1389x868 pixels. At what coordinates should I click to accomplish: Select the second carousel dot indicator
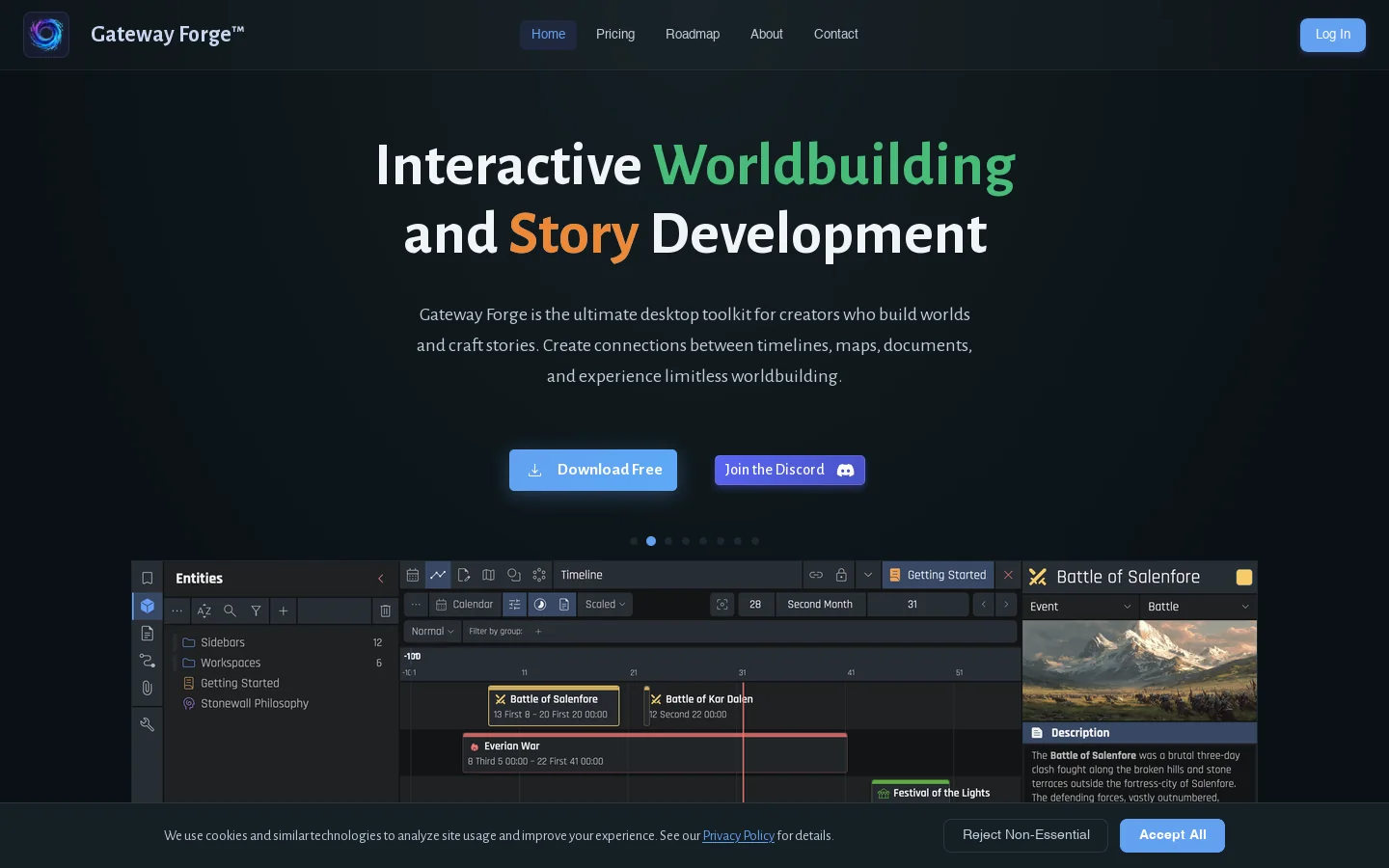pyautogui.click(x=651, y=541)
